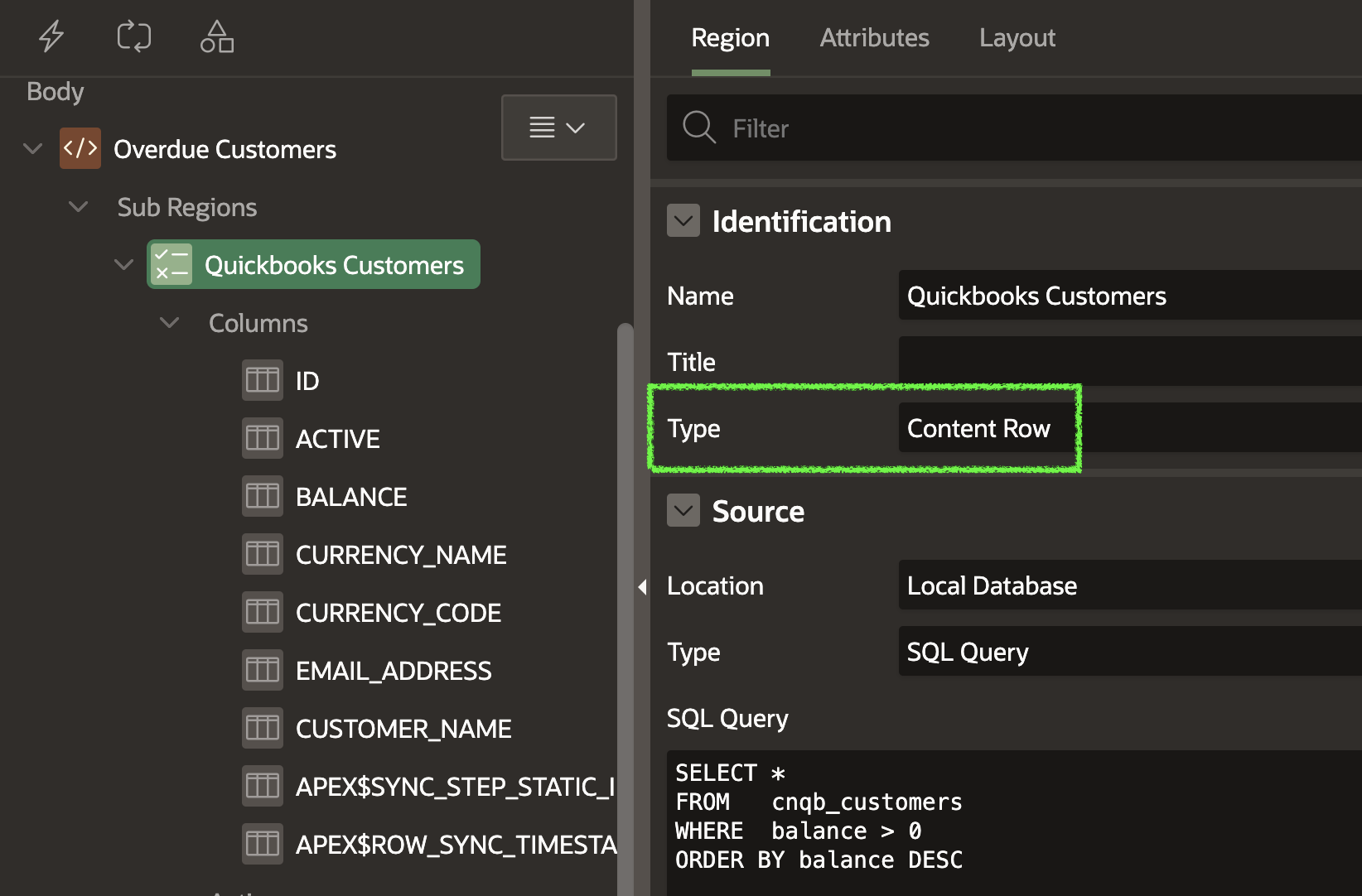This screenshot has width=1362, height=896.
Task: Click the ACTIVE column icon
Action: click(x=263, y=438)
